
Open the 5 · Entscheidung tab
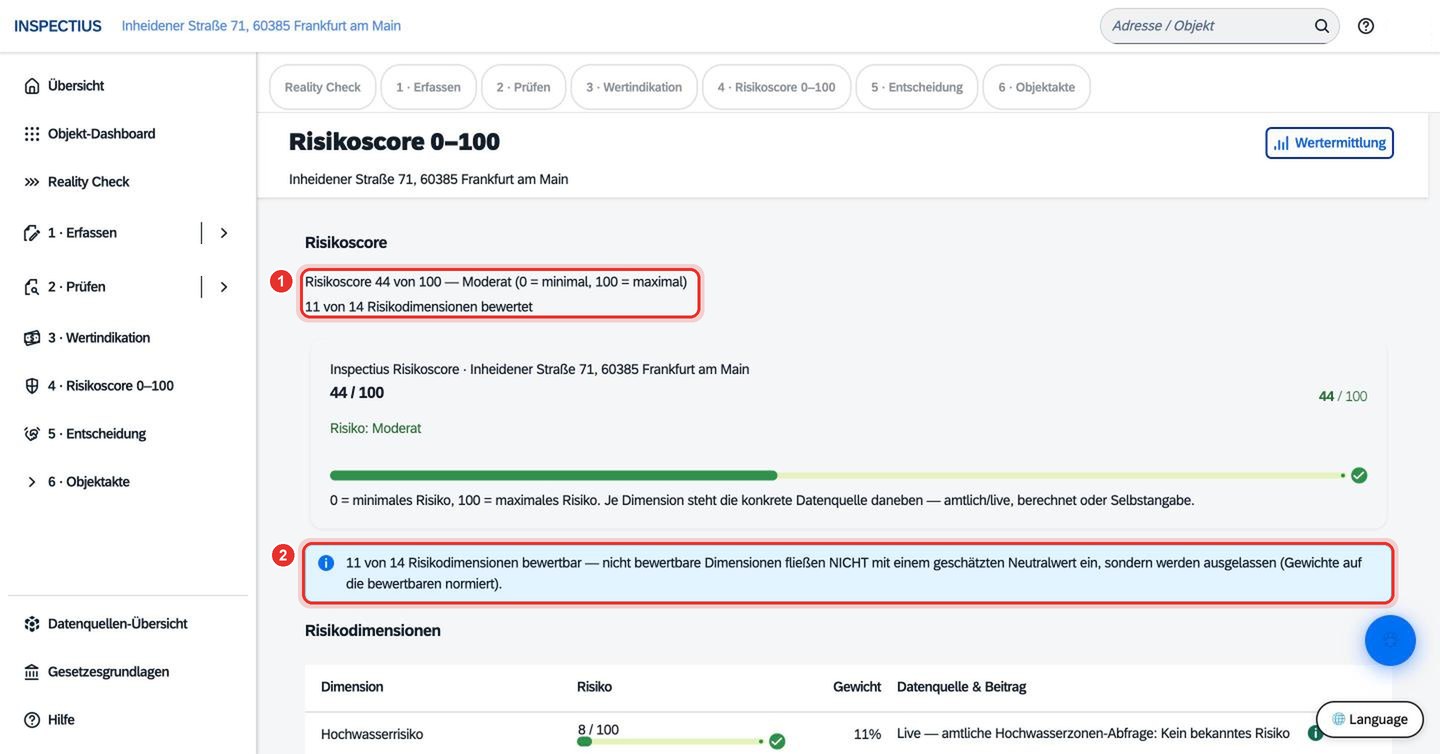(917, 87)
